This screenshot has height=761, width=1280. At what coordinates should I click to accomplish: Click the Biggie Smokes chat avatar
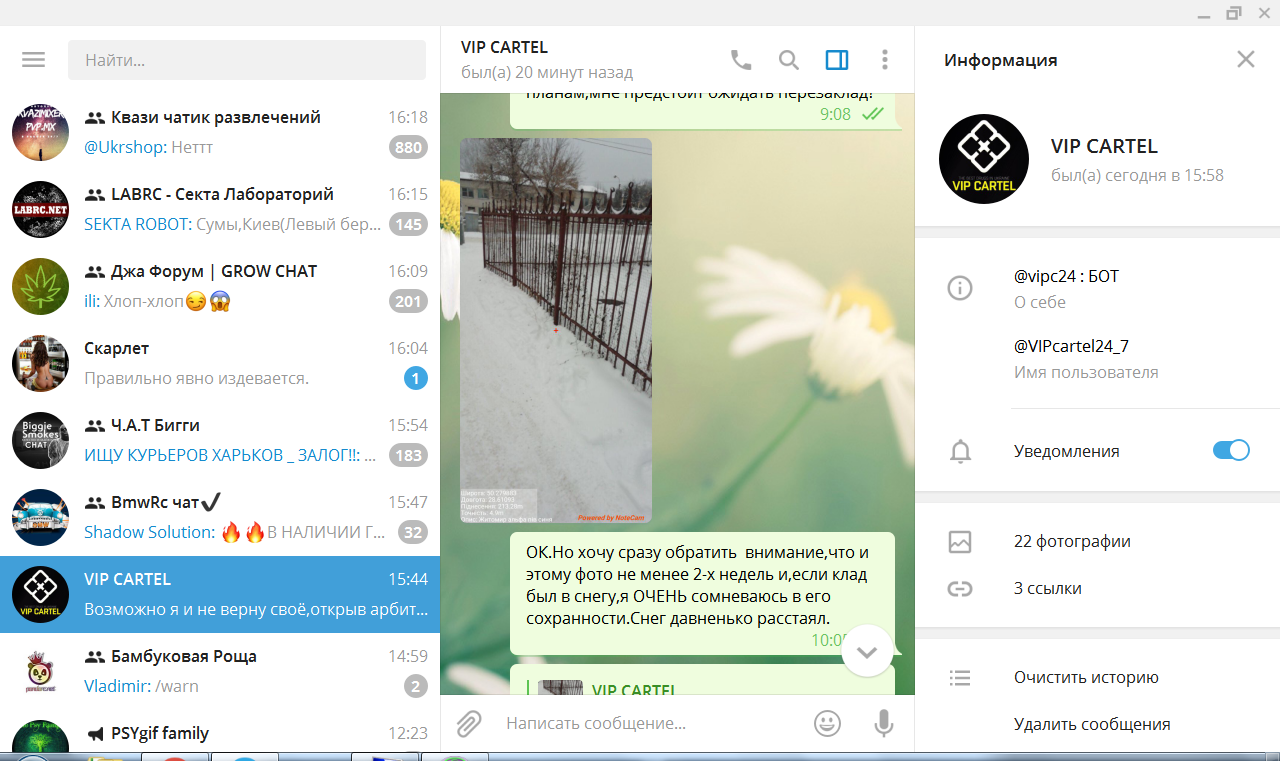40,440
